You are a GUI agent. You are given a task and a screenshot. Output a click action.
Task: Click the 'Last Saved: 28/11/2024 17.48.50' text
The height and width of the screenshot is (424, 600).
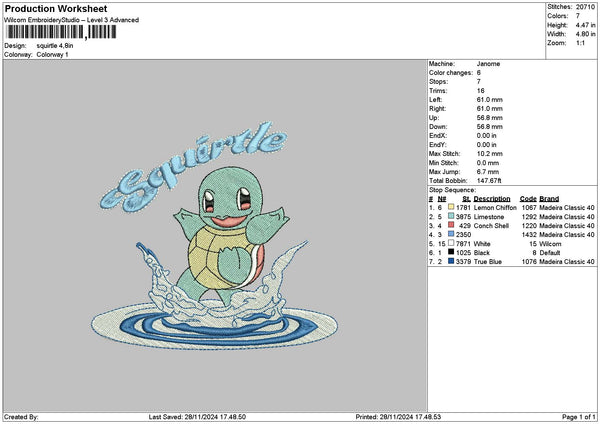[x=197, y=417]
